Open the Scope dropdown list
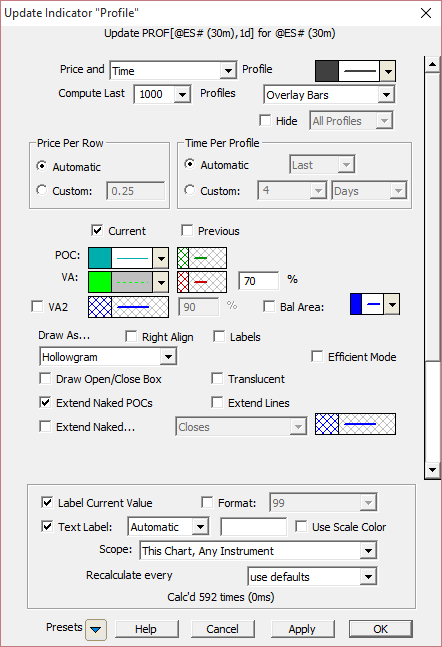This screenshot has width=442, height=647. click(x=258, y=551)
